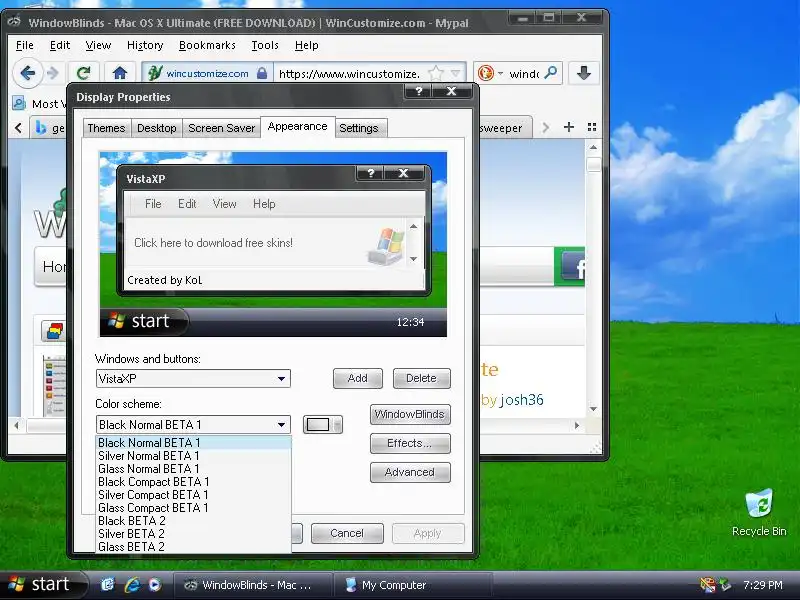Click the browser Back arrow button
This screenshot has height=600, width=800.
coord(28,73)
